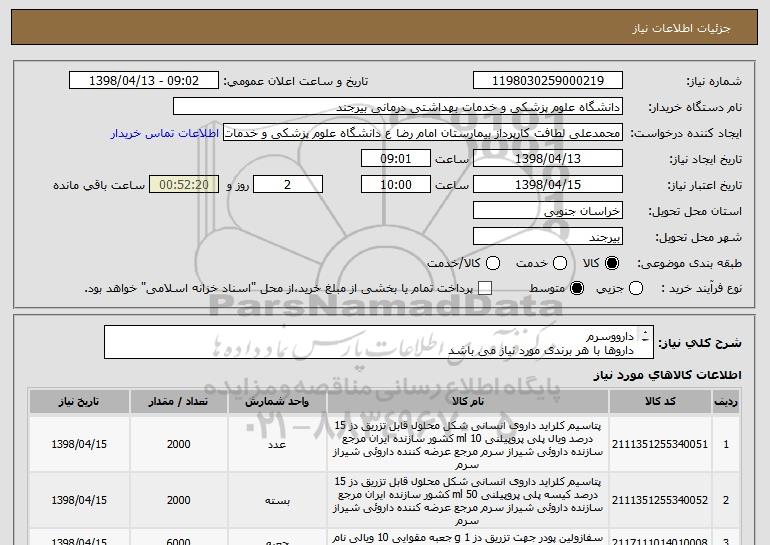
Task: Toggle اسناد خزانه اسلامی payment checkbox
Action: 485,288
